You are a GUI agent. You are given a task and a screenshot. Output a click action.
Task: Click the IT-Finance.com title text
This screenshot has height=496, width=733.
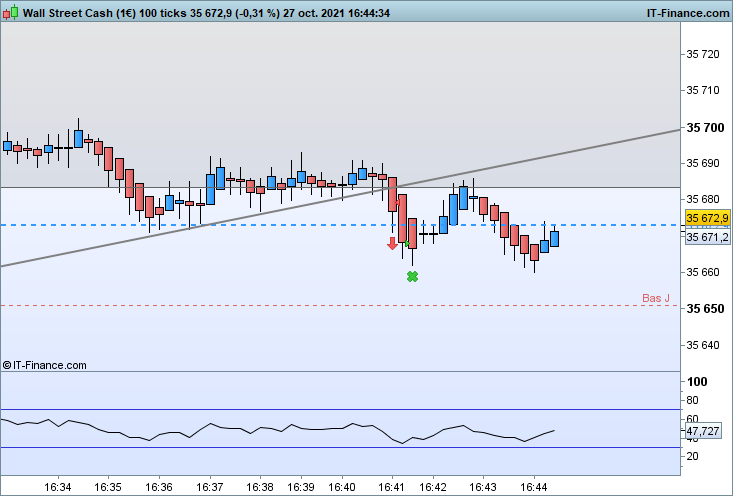tap(688, 13)
